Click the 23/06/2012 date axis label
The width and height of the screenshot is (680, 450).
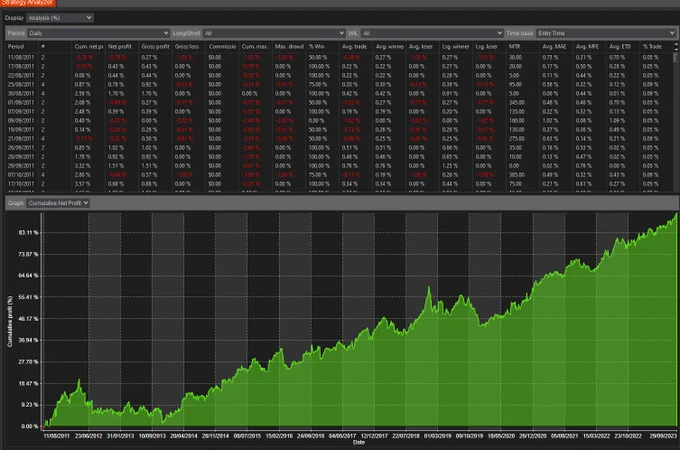tap(88, 436)
